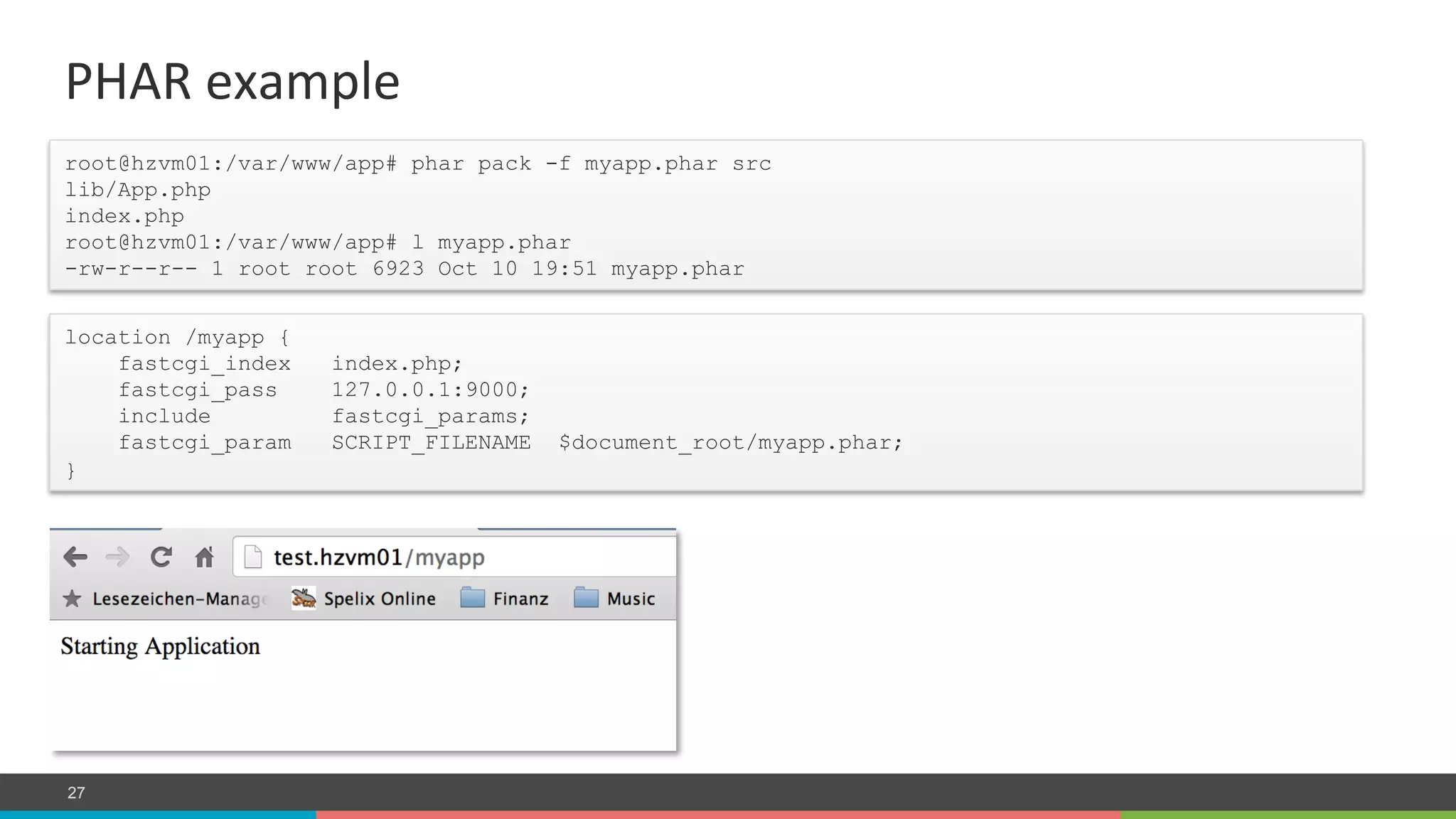Open the Music bookmarks folder
The width and height of the screenshot is (1456, 819).
[x=614, y=599]
